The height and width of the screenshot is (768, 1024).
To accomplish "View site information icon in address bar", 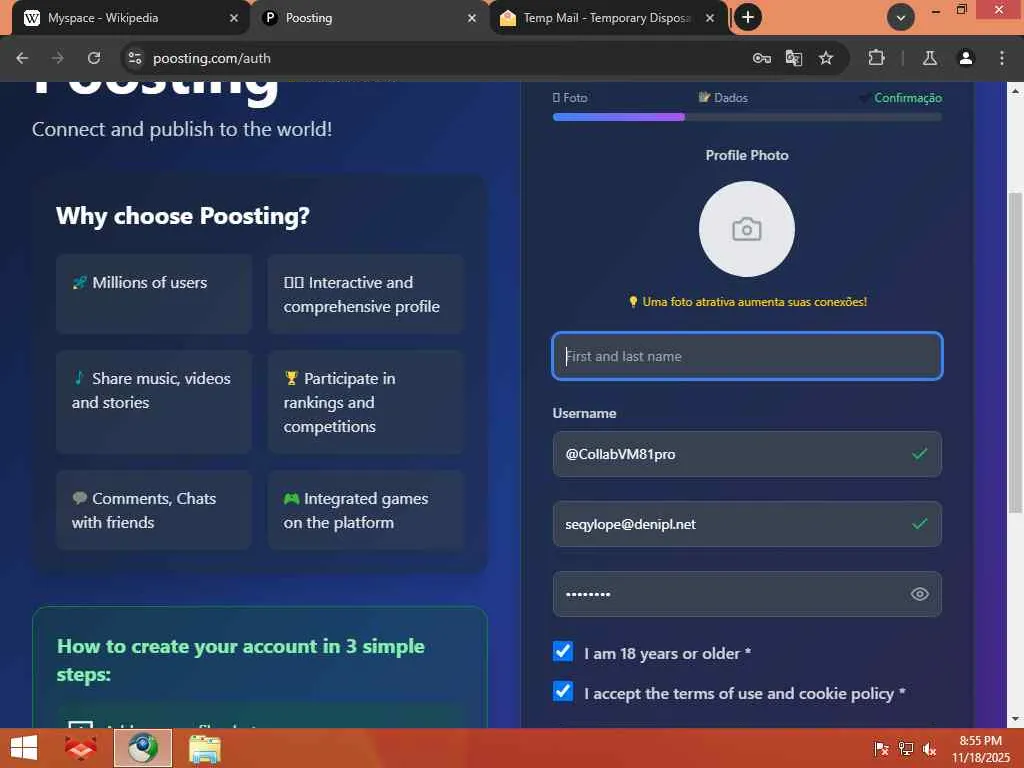I will (135, 58).
